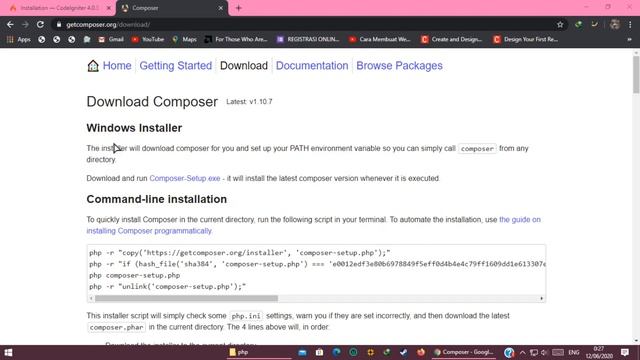Click the inline 'php.ini' code text
The image size is (640, 360).
pos(246,316)
